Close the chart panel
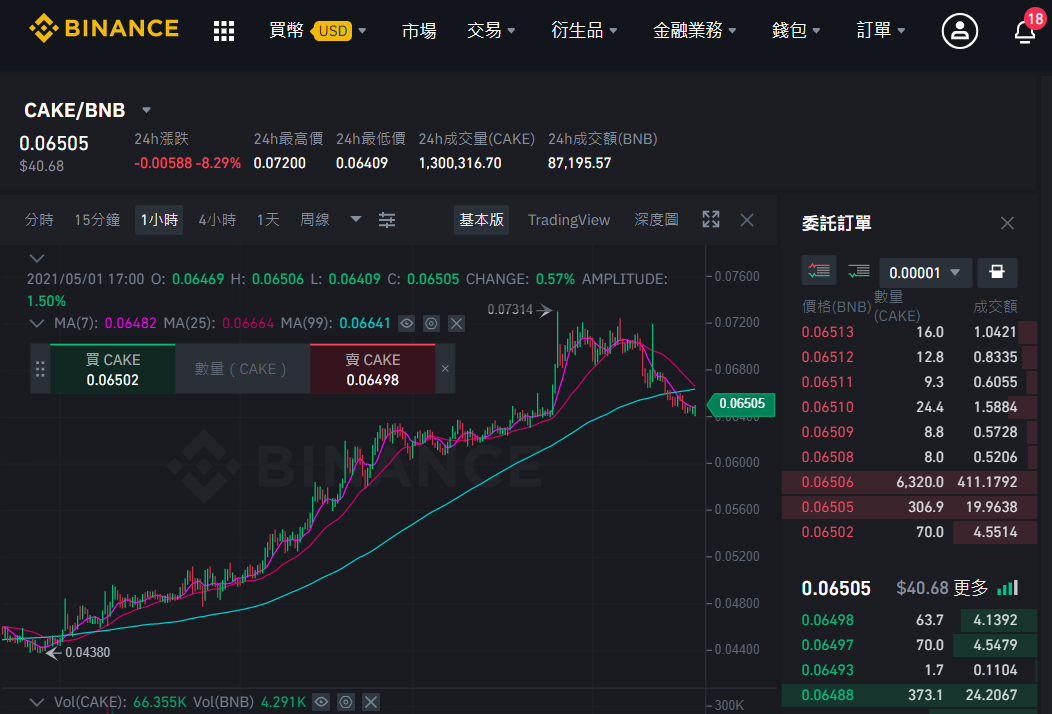This screenshot has width=1052, height=714. [x=747, y=220]
